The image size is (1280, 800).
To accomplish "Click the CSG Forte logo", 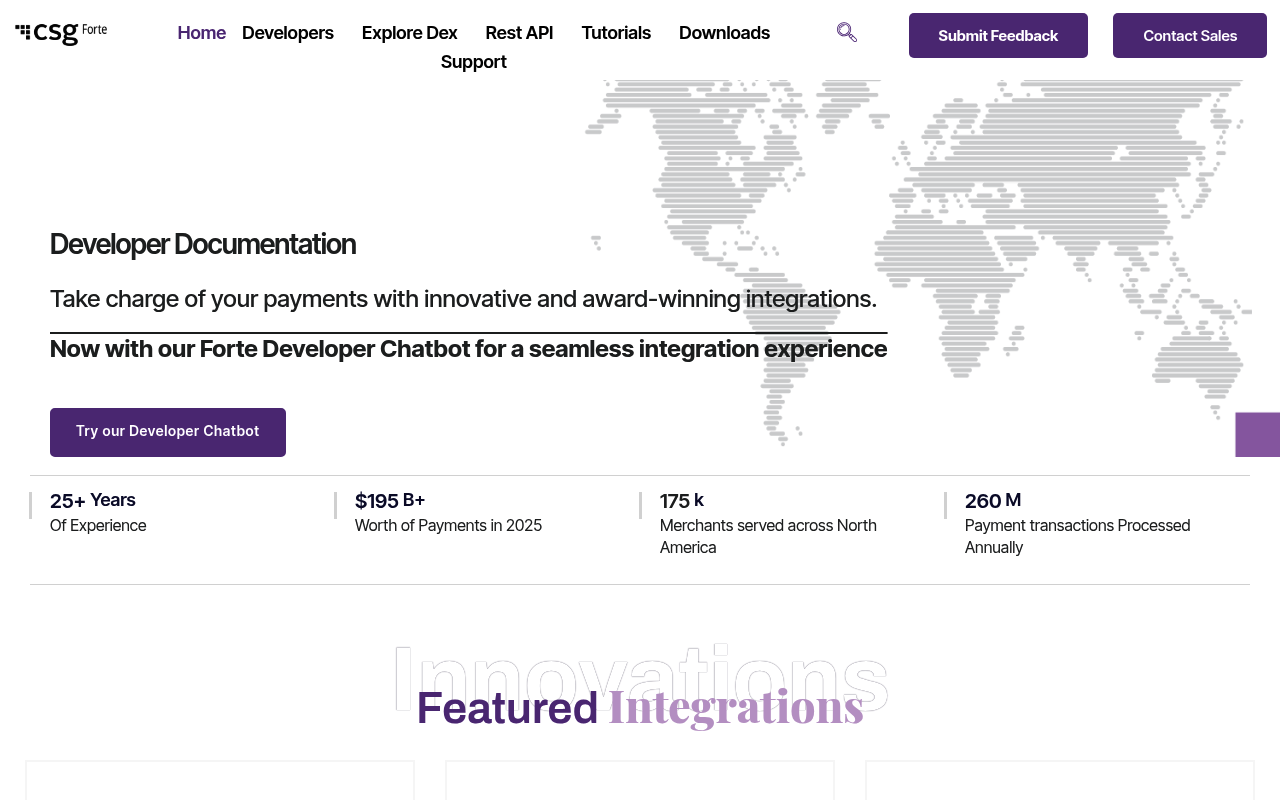I will (x=61, y=33).
